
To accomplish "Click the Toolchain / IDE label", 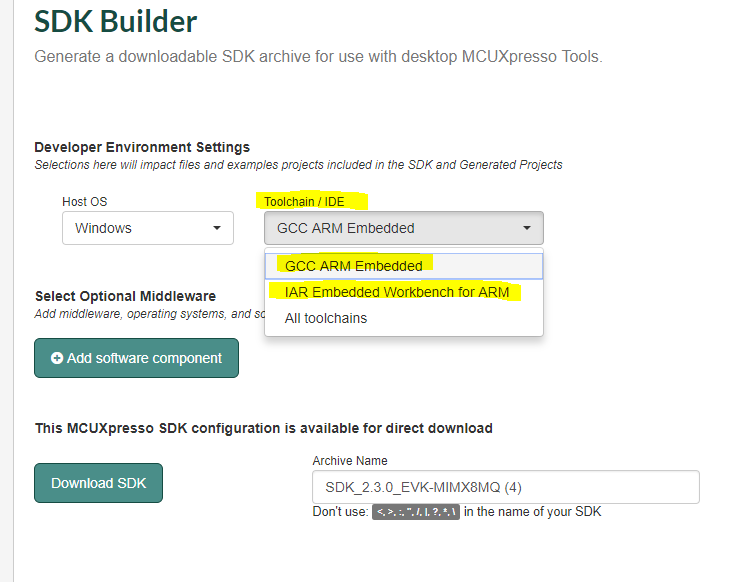I will (x=304, y=202).
